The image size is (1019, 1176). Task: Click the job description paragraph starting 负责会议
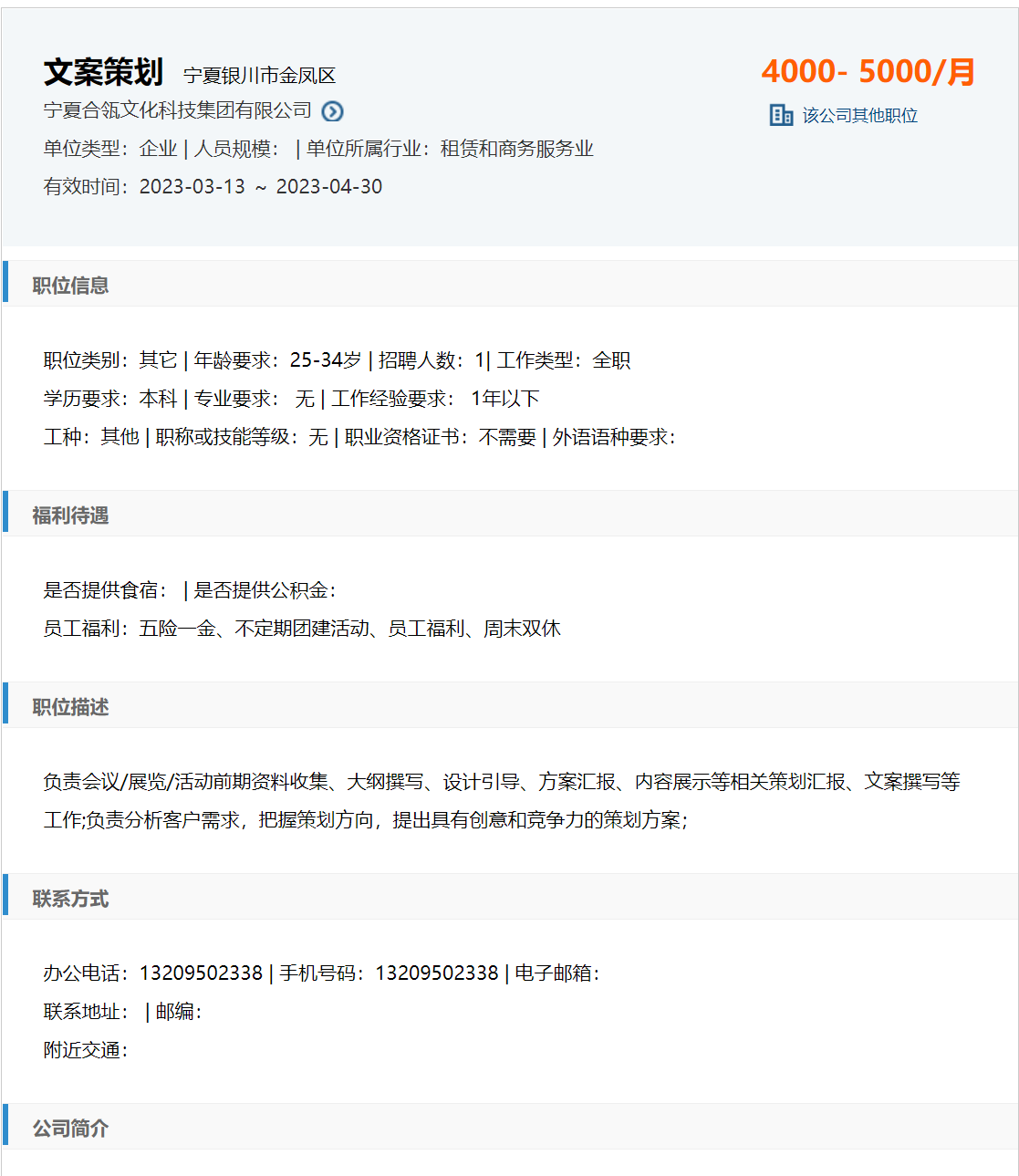click(x=501, y=800)
